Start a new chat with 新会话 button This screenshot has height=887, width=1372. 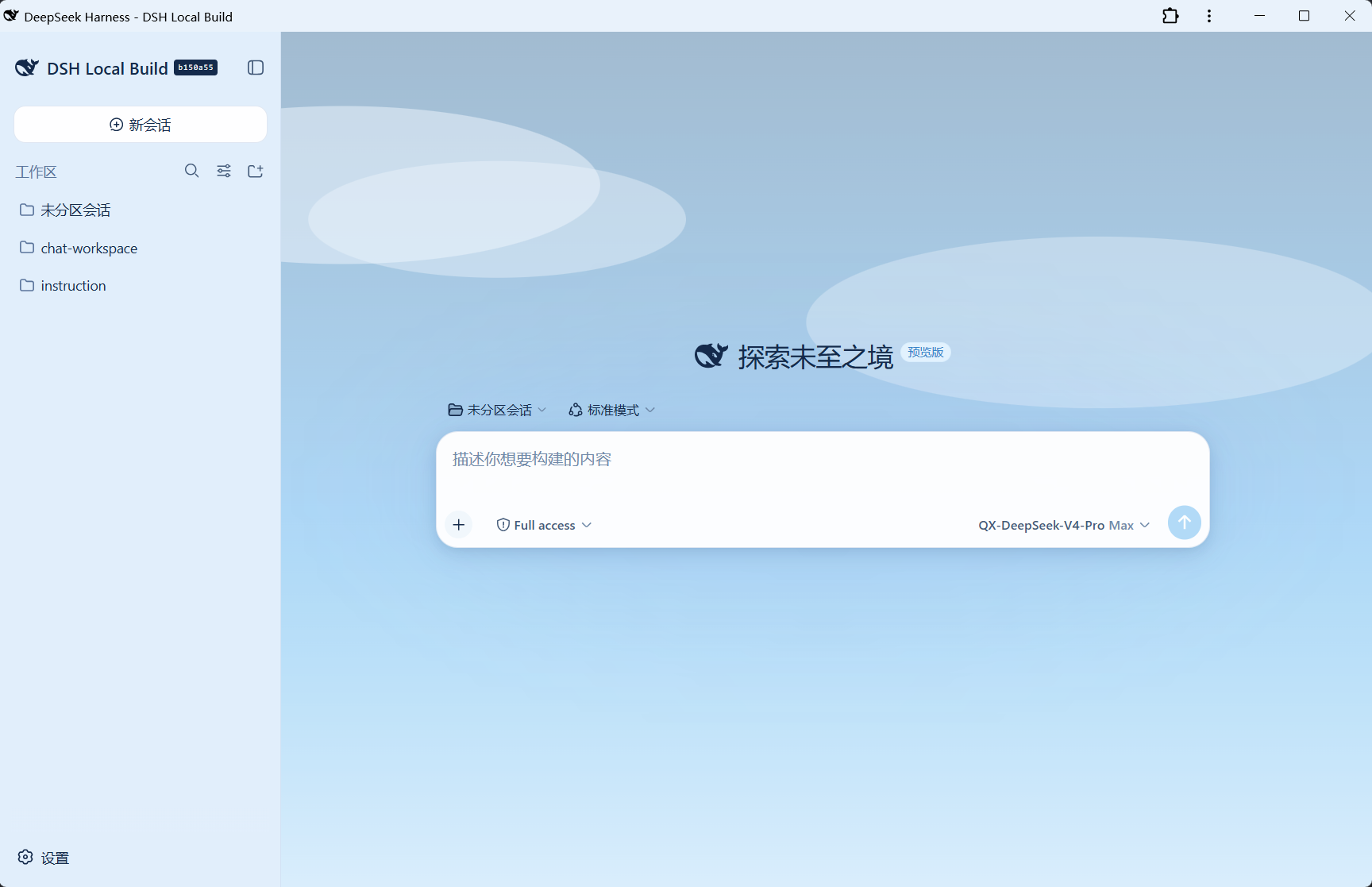point(141,125)
